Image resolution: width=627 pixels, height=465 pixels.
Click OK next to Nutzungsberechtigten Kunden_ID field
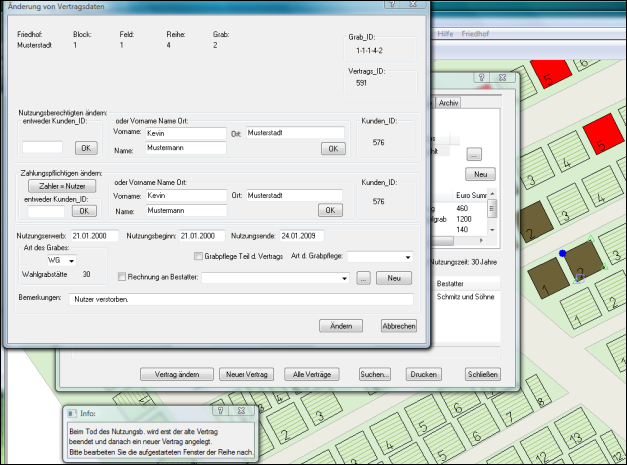click(x=86, y=148)
